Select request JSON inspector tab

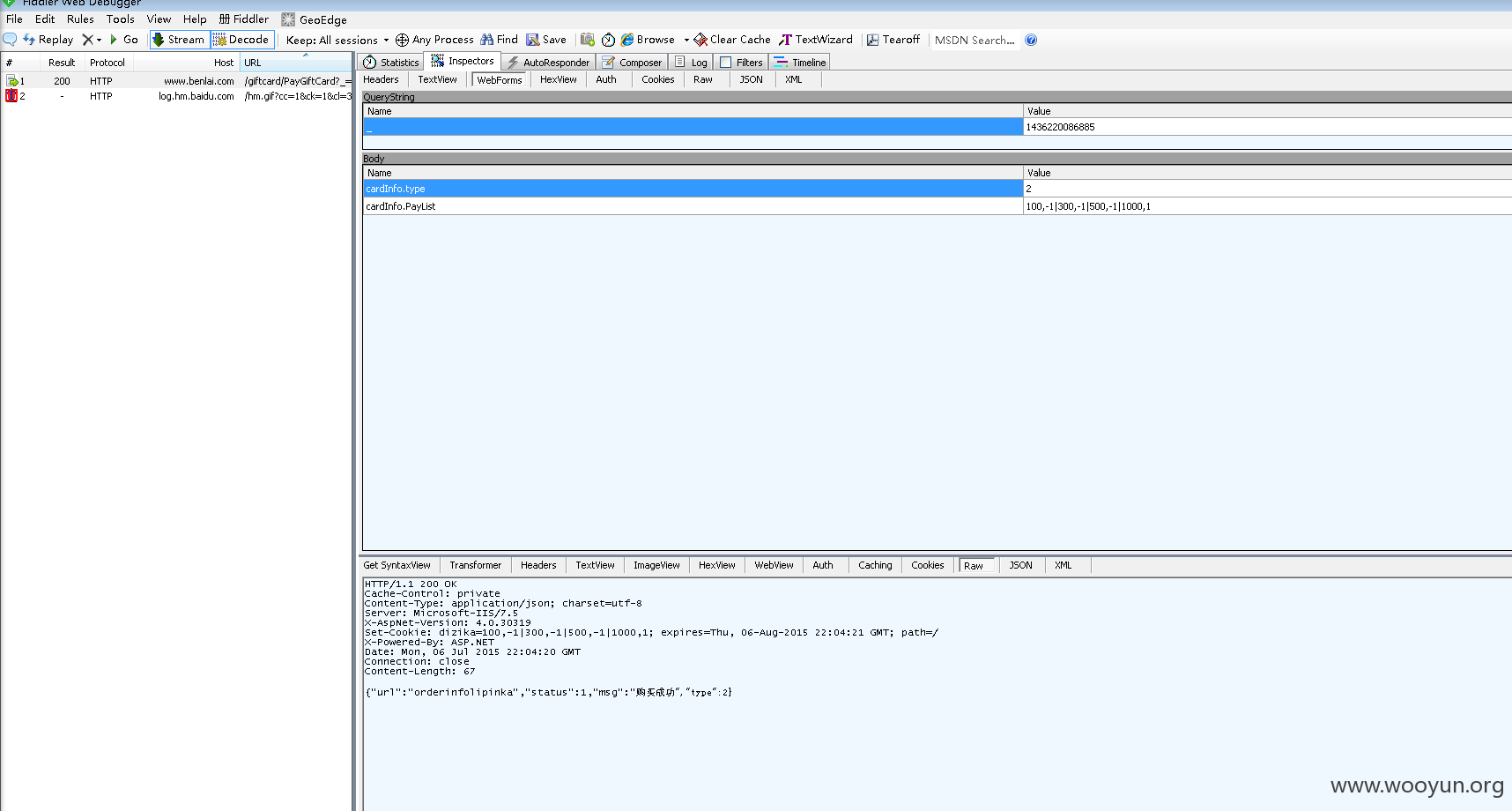pyautogui.click(x=751, y=79)
